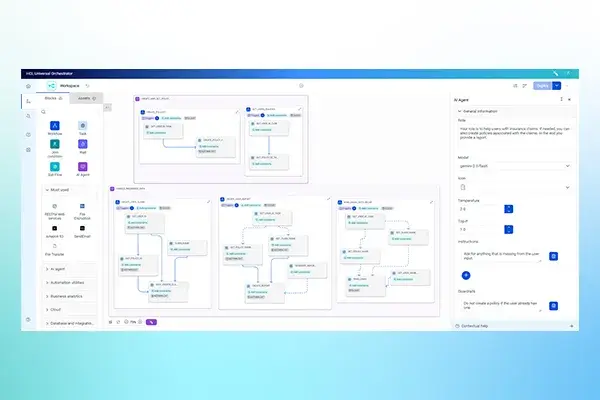Open the Model dropdown
600x400 pixels.
[513, 165]
